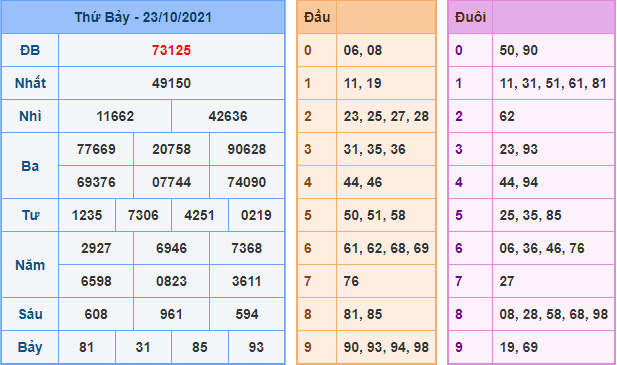Select Đầu row values 06, 08
This screenshot has height=365, width=617.
click(x=363, y=50)
